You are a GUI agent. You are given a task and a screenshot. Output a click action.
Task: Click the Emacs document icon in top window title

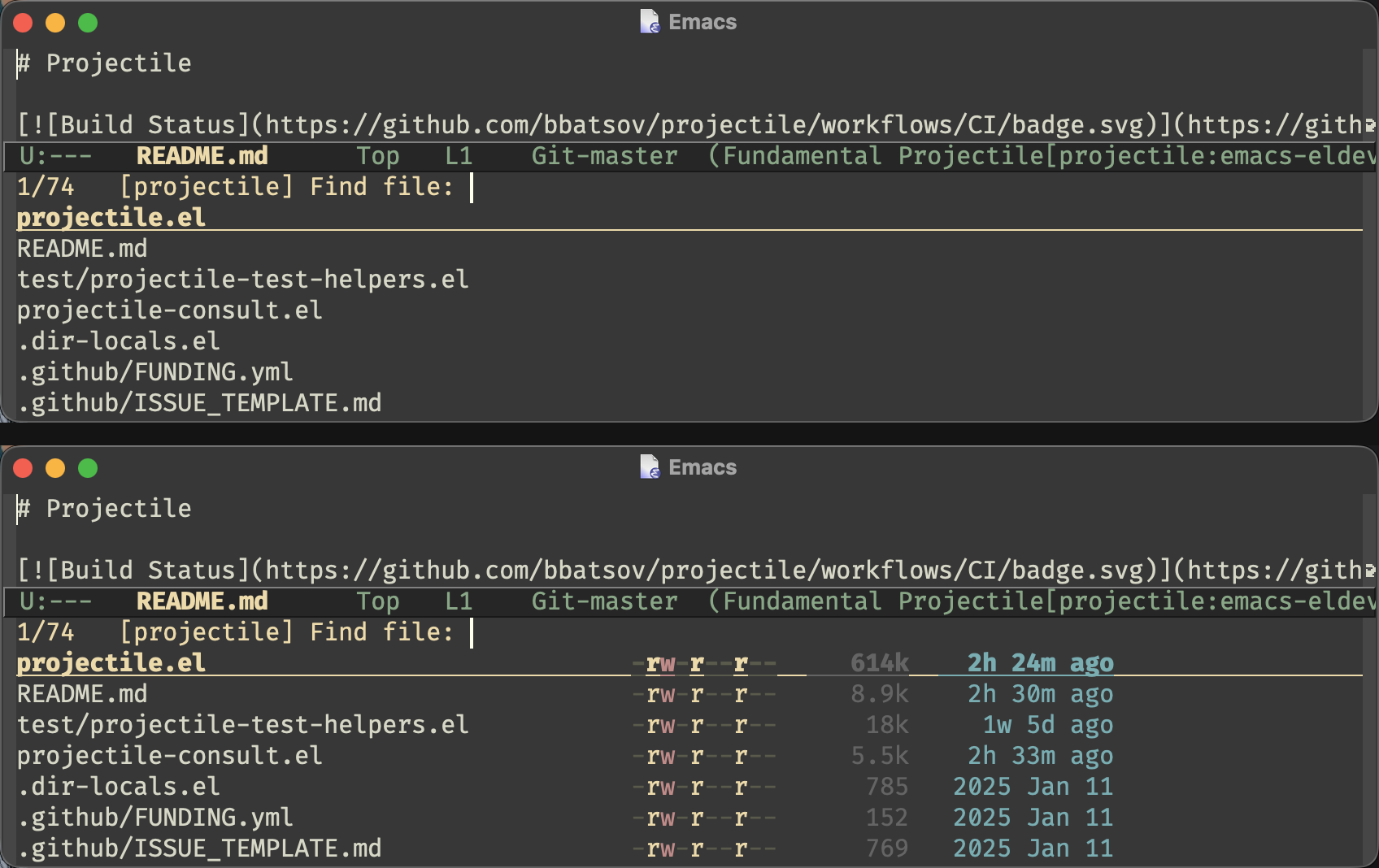[650, 22]
